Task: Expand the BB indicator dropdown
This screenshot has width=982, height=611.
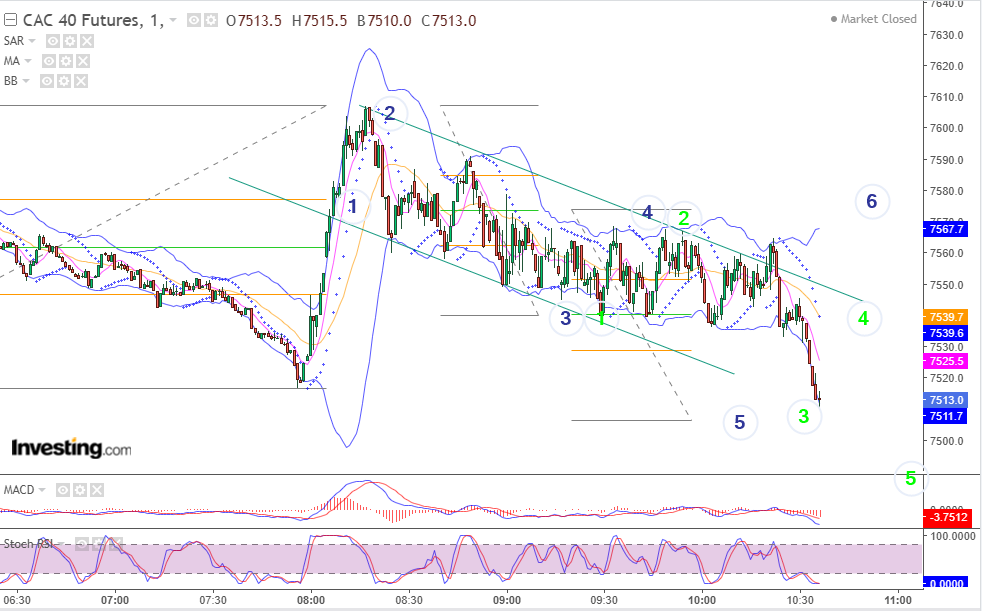Action: coord(26,81)
